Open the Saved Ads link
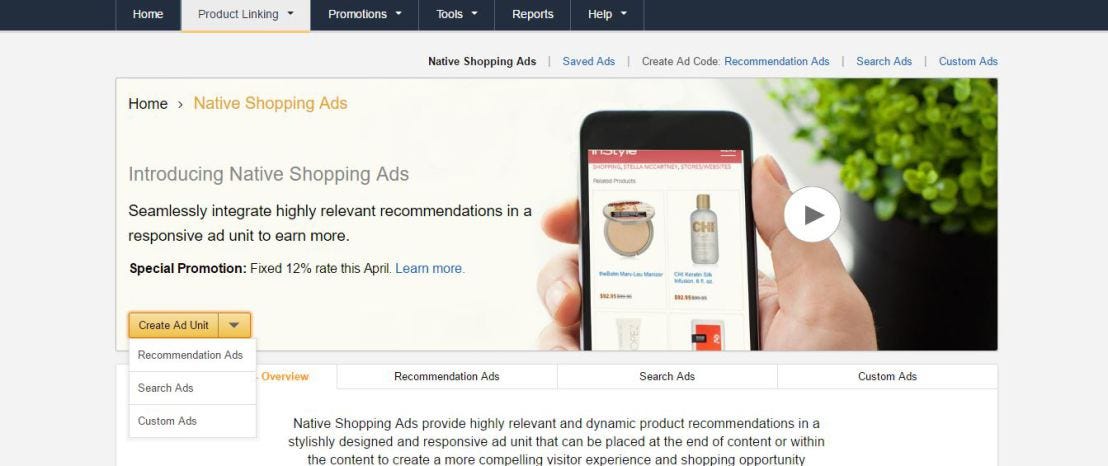The height and width of the screenshot is (466, 1108). click(x=589, y=62)
